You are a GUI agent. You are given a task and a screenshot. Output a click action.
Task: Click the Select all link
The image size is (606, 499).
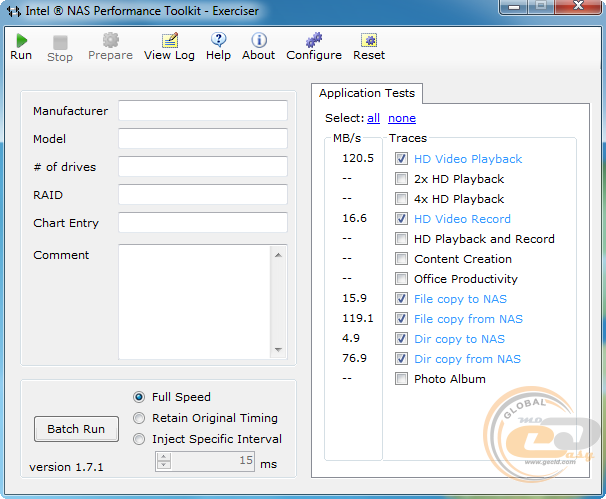[373, 118]
